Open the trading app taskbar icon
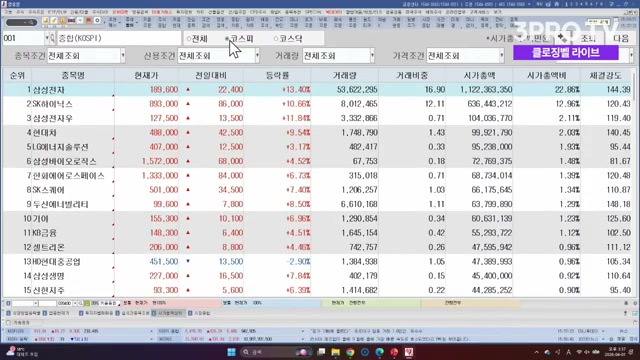This screenshot has height=360, width=640. (x=409, y=352)
